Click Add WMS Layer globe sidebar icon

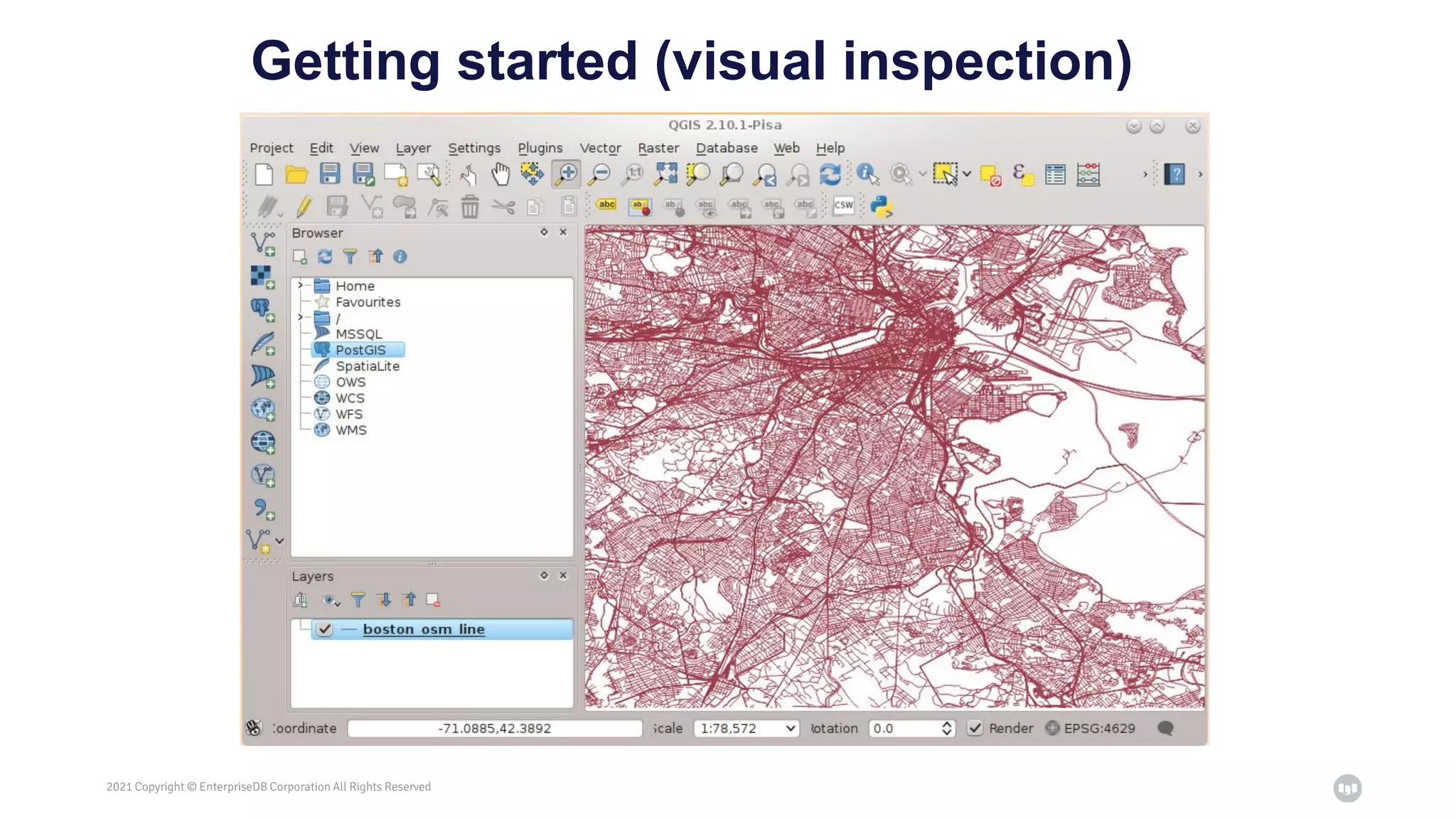[x=263, y=409]
